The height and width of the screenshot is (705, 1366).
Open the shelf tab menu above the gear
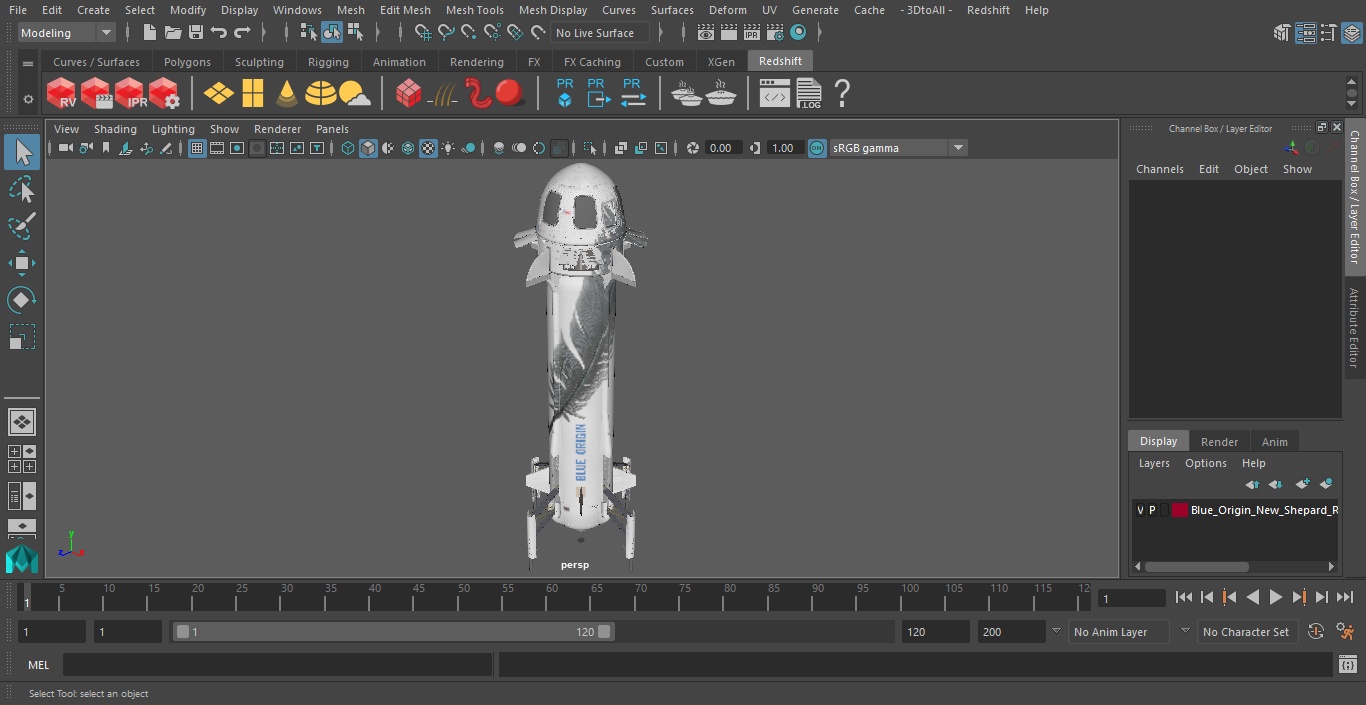click(28, 62)
